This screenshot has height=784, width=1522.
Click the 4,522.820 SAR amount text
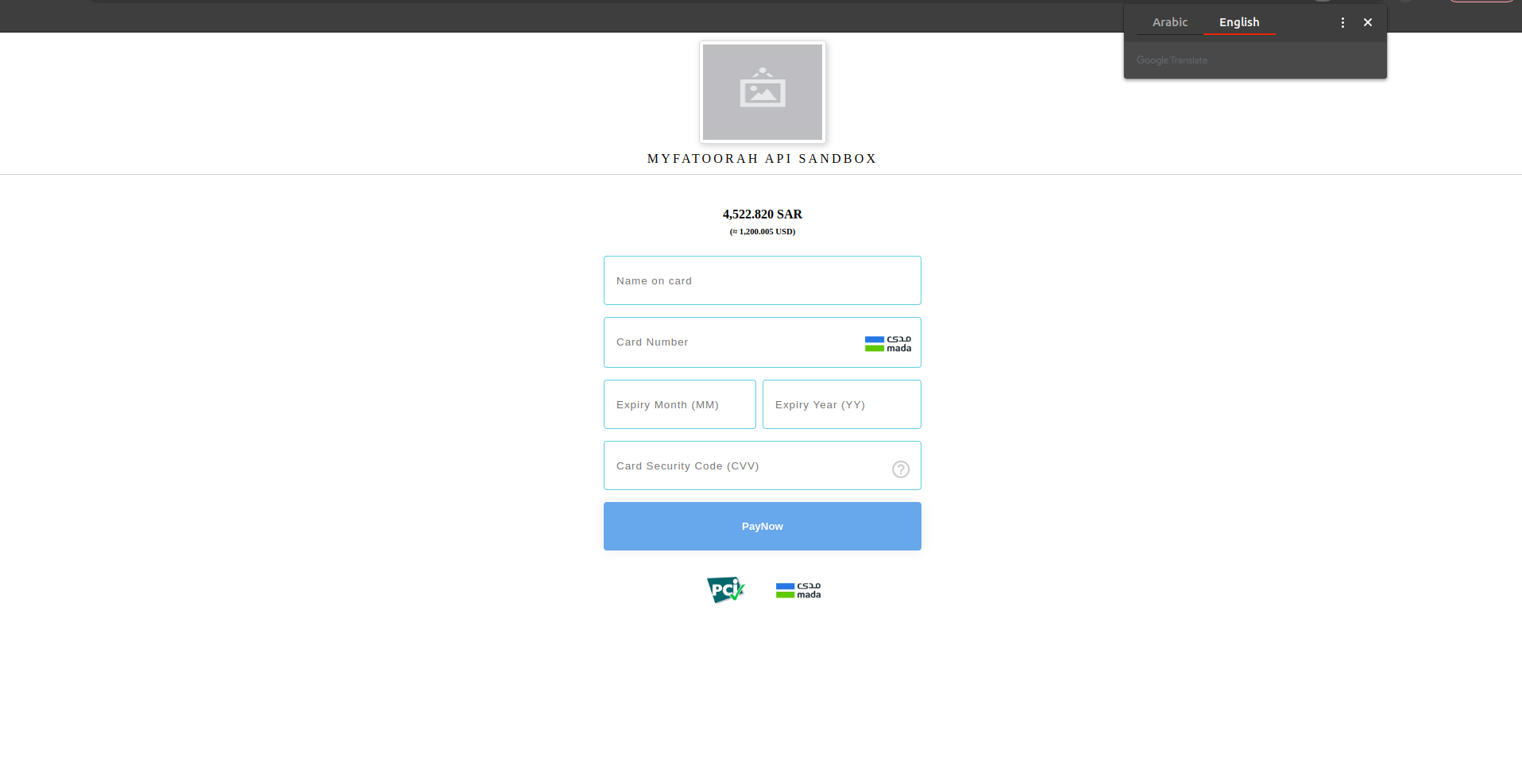pyautogui.click(x=763, y=214)
